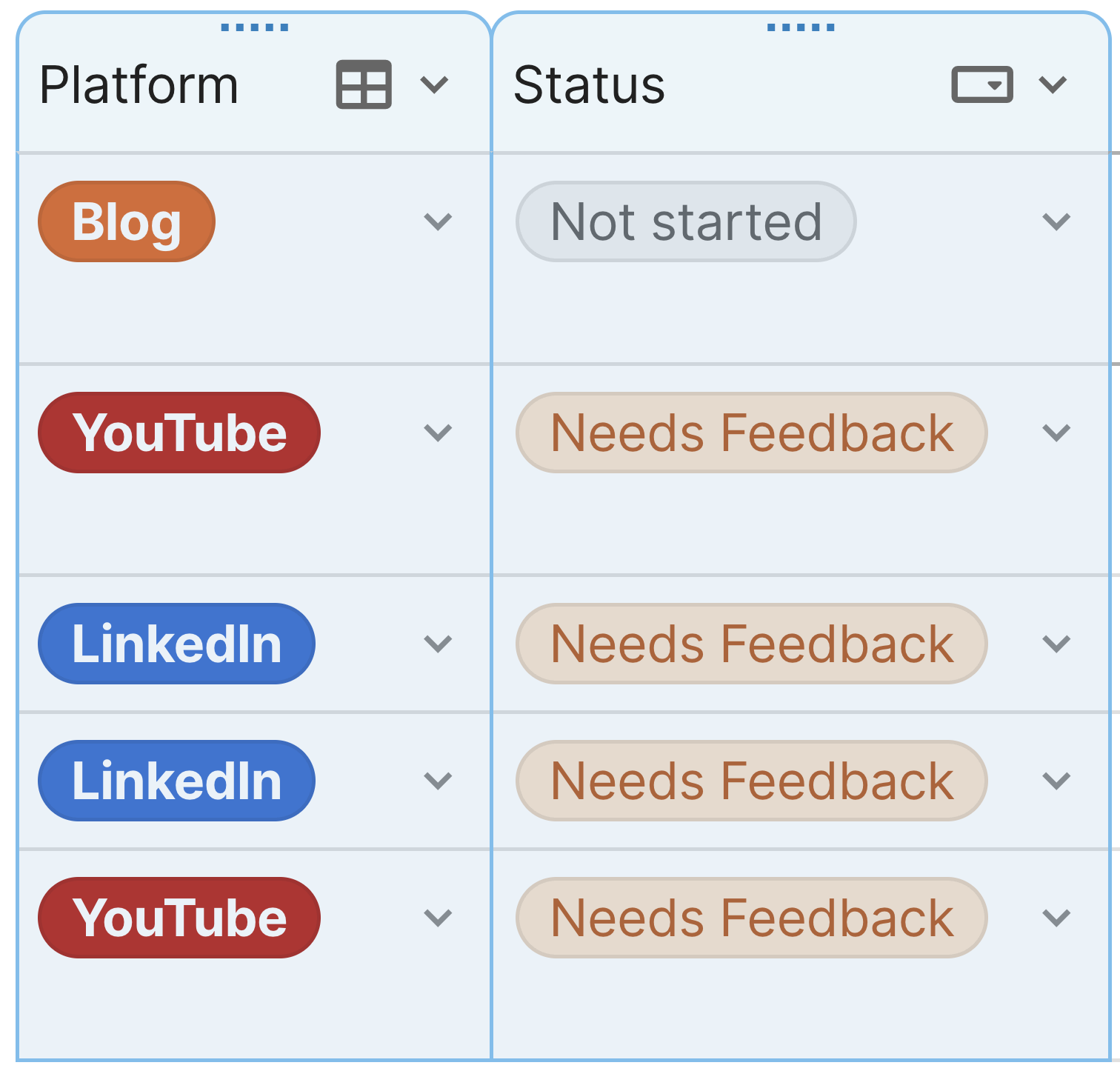
Task: Click the orange Blog chip
Action: click(127, 221)
